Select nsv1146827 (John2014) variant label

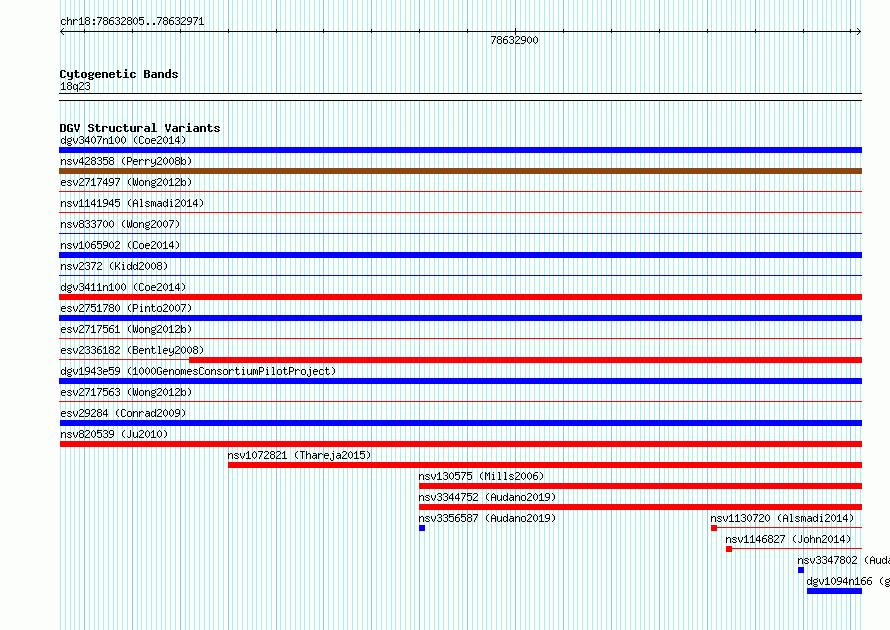[788, 539]
